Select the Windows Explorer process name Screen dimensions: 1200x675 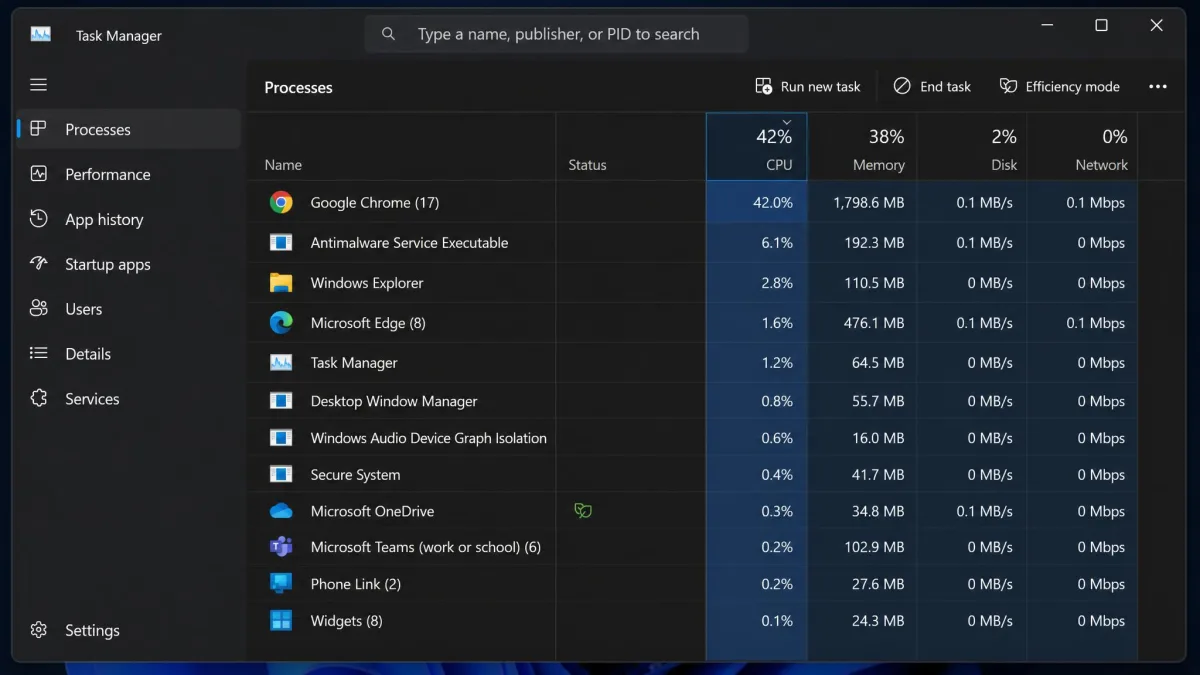point(367,283)
